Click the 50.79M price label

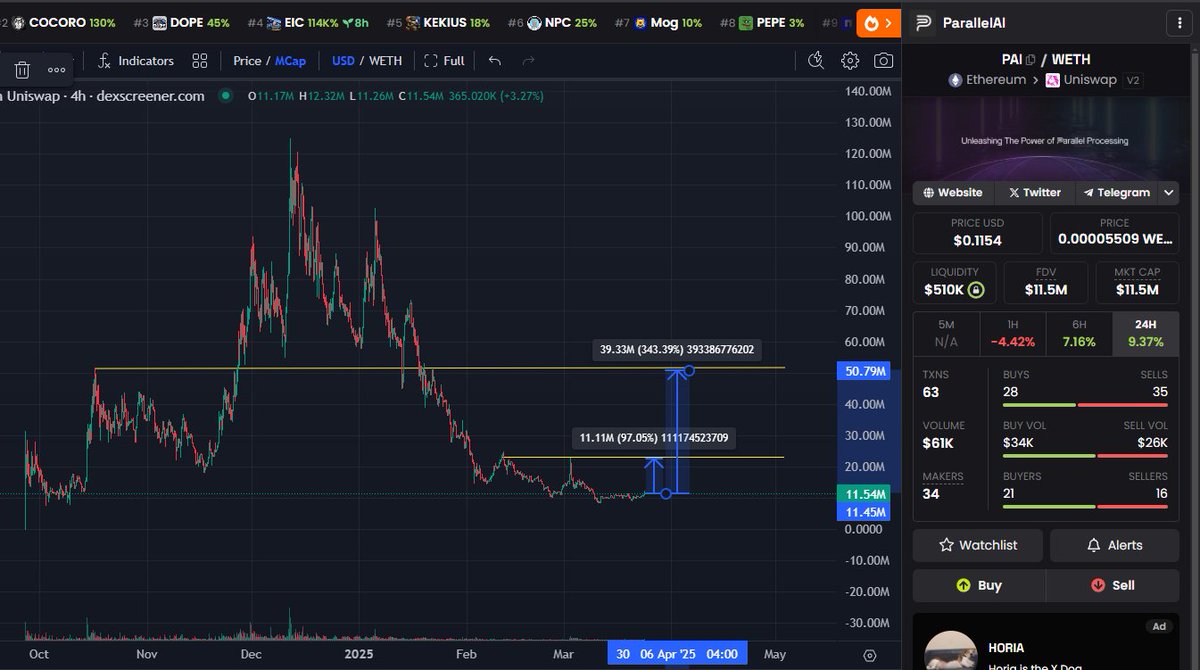(x=866, y=372)
